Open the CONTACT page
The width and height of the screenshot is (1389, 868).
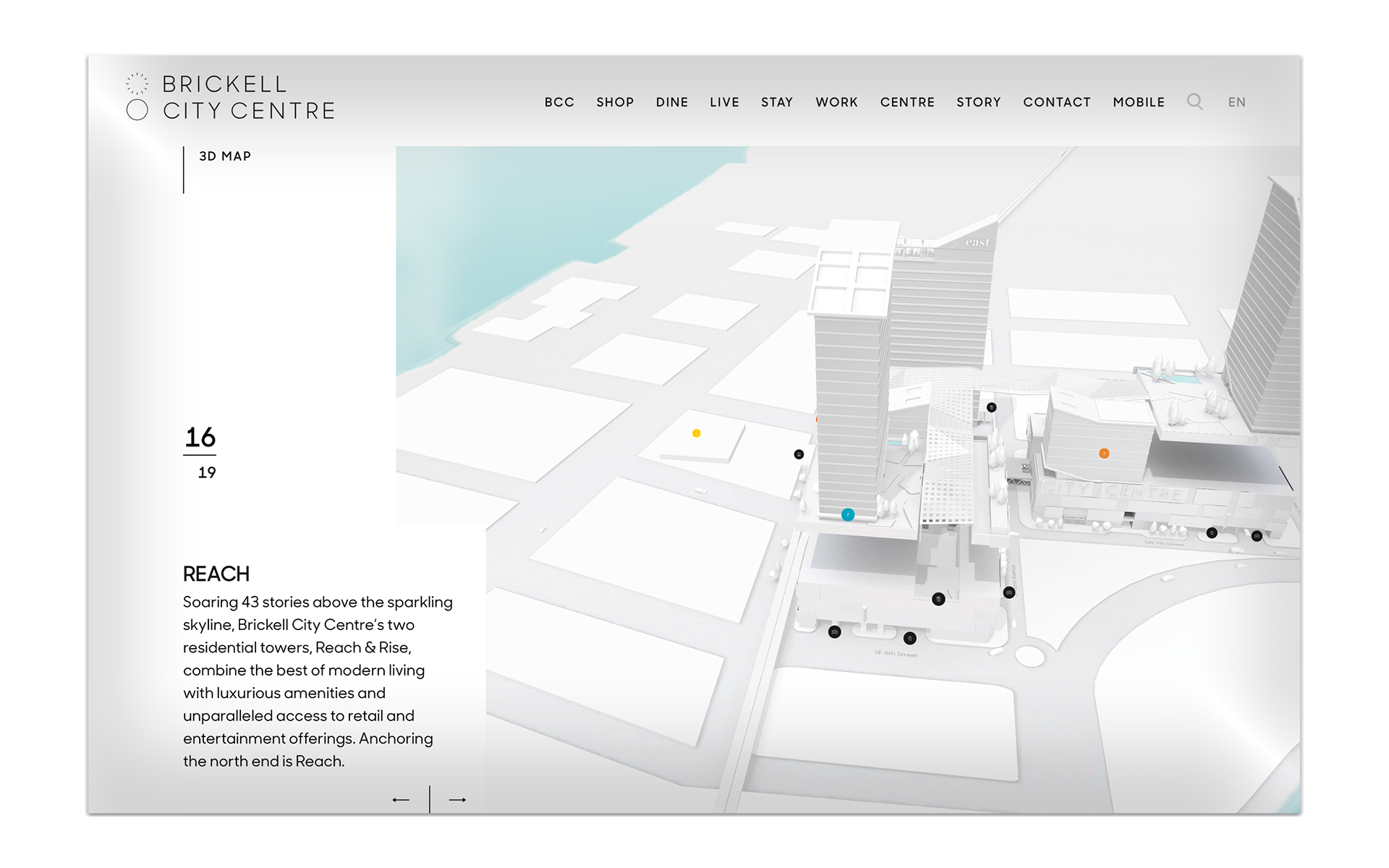[1057, 102]
